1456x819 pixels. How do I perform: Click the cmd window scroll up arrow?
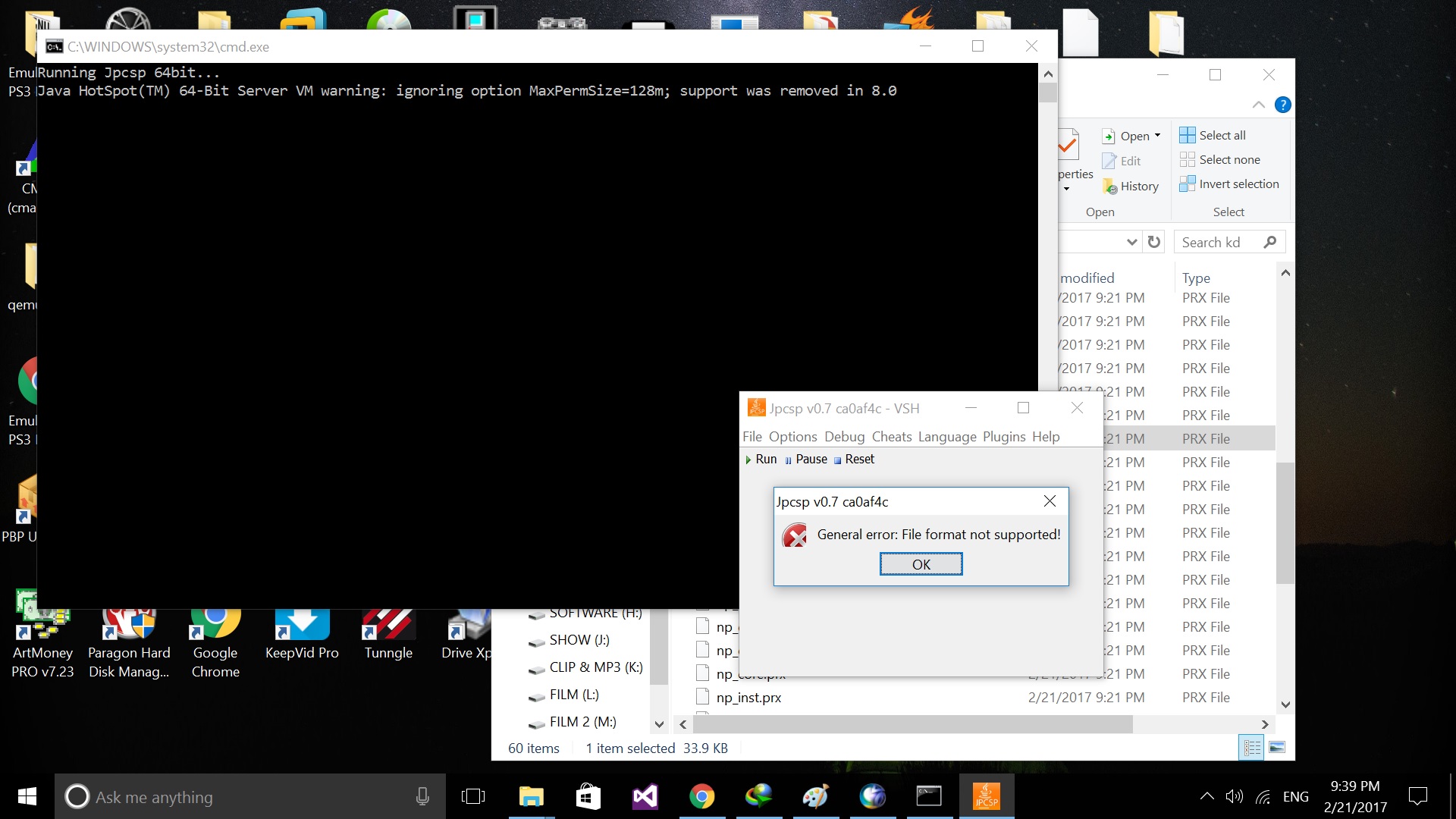pyautogui.click(x=1048, y=74)
